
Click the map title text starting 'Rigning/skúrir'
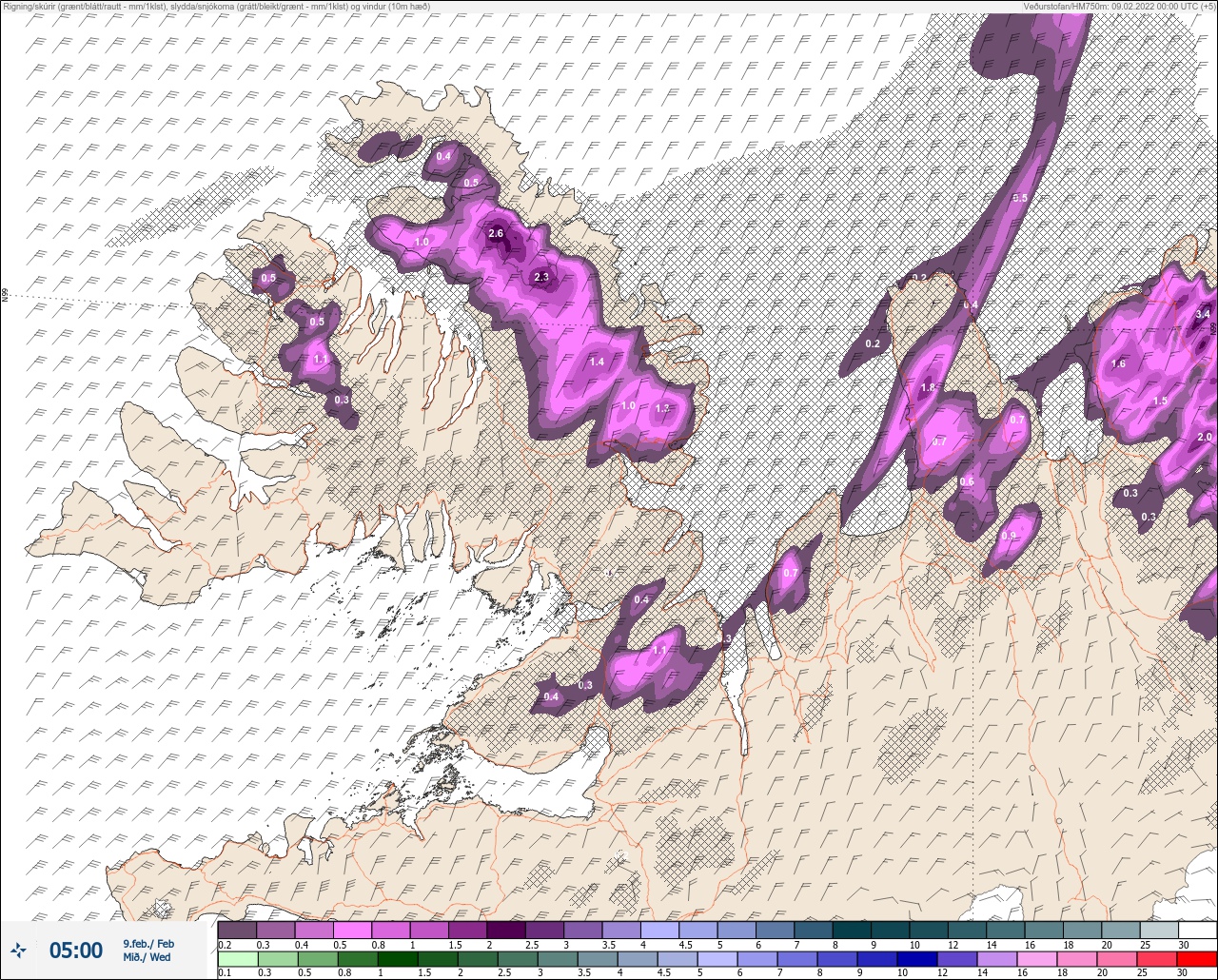(217, 7)
